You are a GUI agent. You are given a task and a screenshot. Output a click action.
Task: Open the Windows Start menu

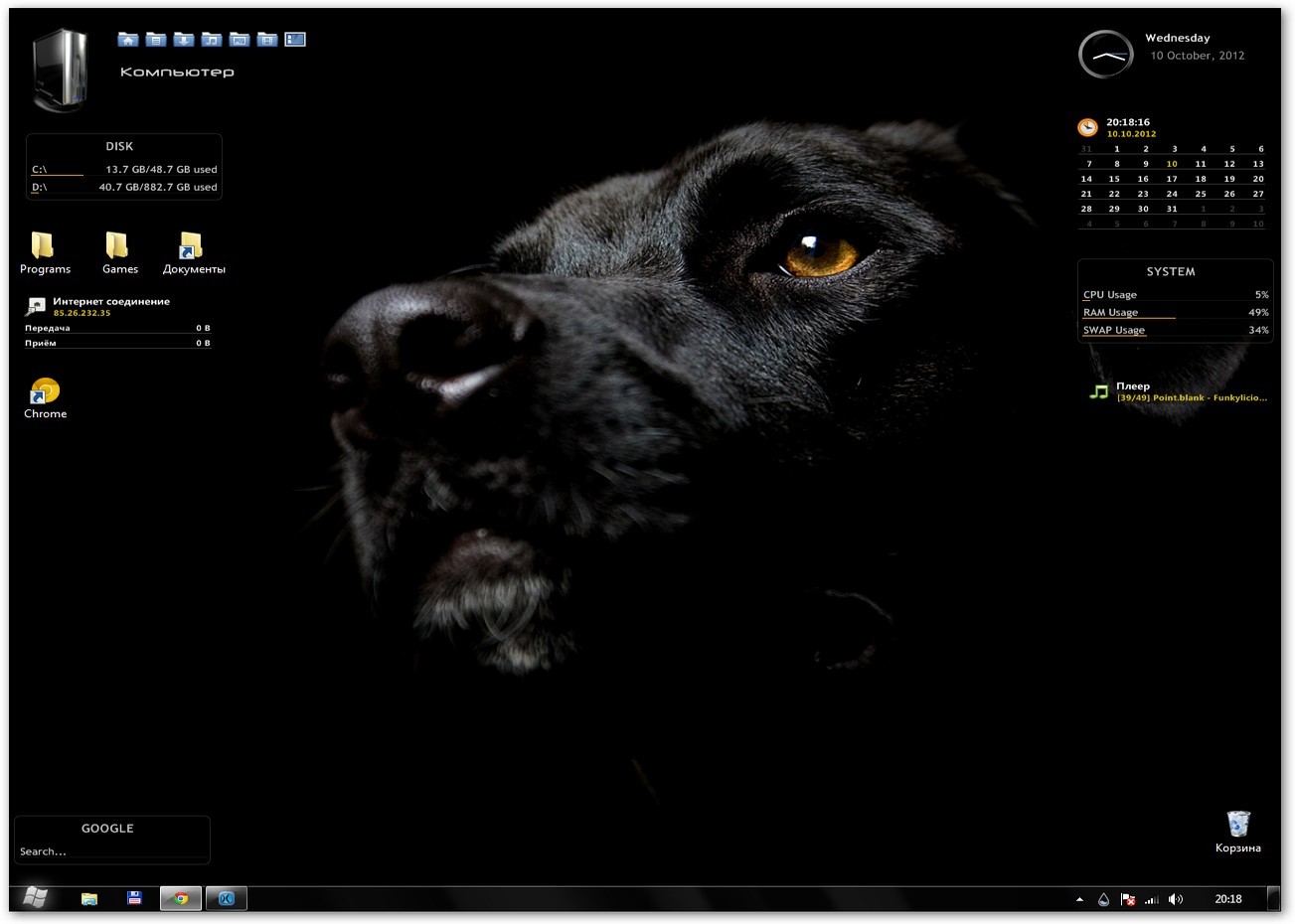click(x=34, y=898)
